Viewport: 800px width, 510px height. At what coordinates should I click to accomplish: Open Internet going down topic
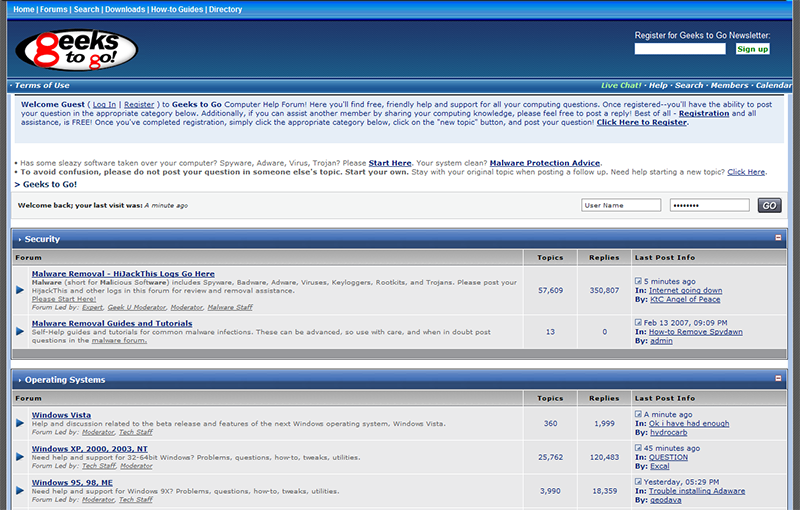(685, 290)
